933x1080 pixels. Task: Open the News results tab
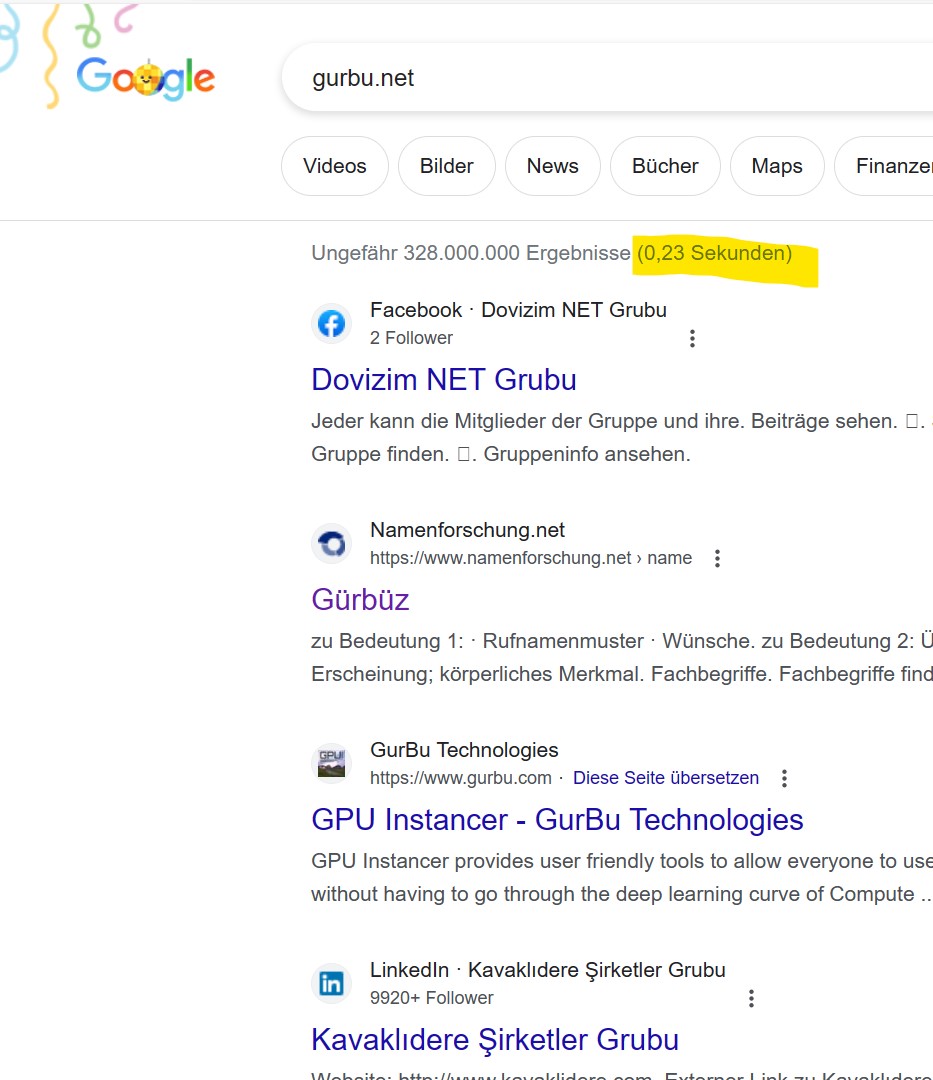coord(552,166)
